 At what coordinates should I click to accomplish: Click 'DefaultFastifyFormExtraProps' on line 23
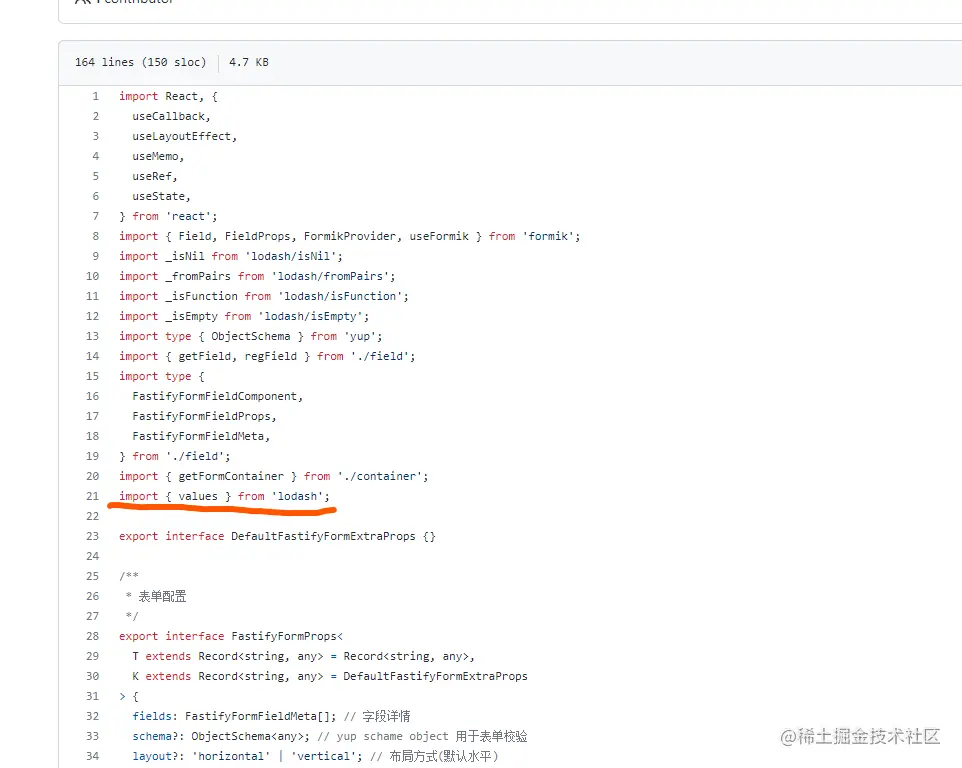(x=323, y=536)
